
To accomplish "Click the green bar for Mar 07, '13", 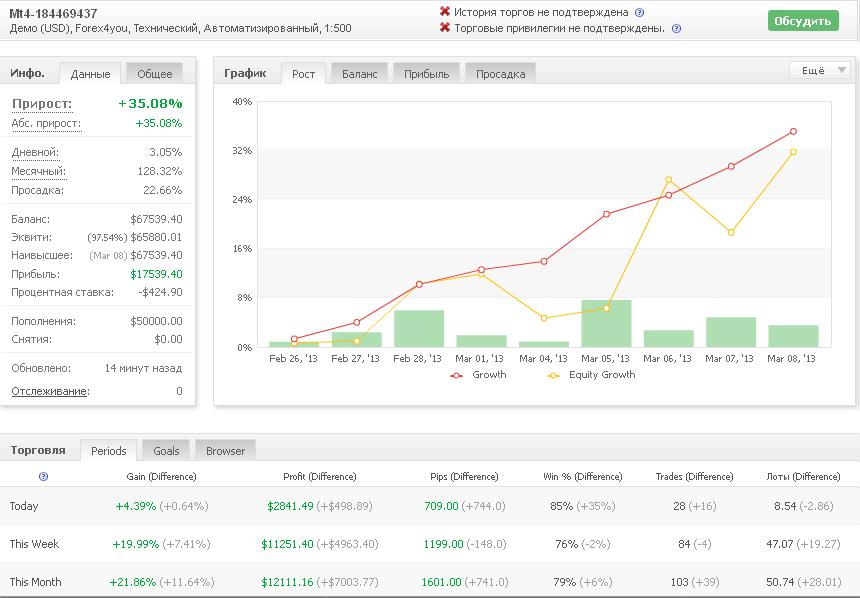I will 731,332.
